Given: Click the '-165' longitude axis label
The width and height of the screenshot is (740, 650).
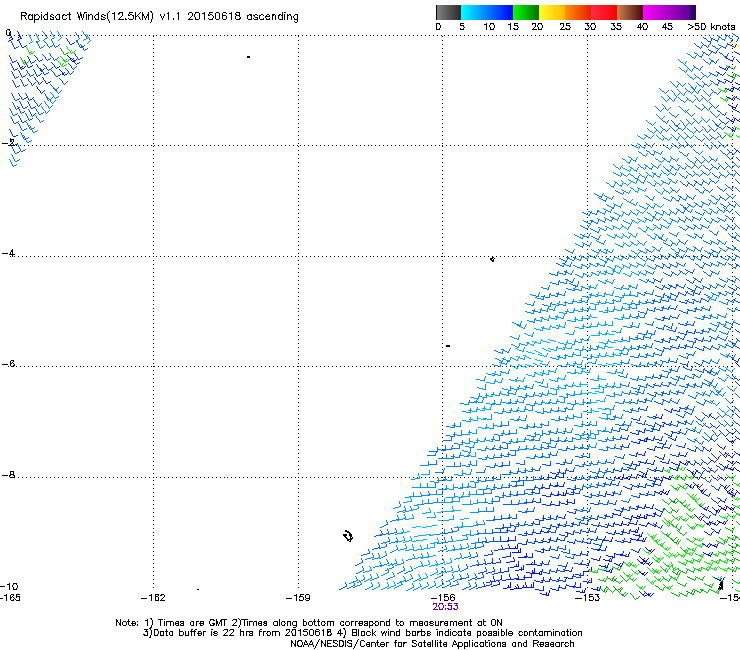Looking at the screenshot, I should pyautogui.click(x=10, y=598).
